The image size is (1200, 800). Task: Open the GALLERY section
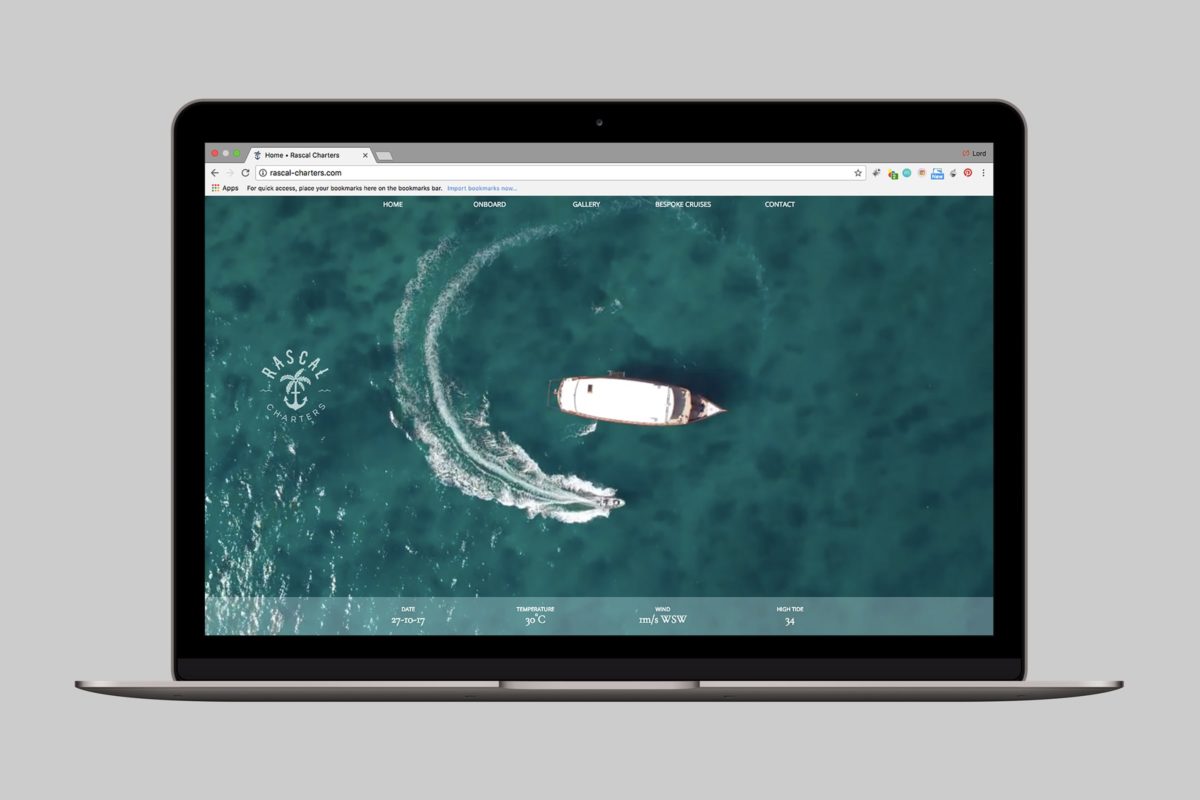tap(586, 205)
